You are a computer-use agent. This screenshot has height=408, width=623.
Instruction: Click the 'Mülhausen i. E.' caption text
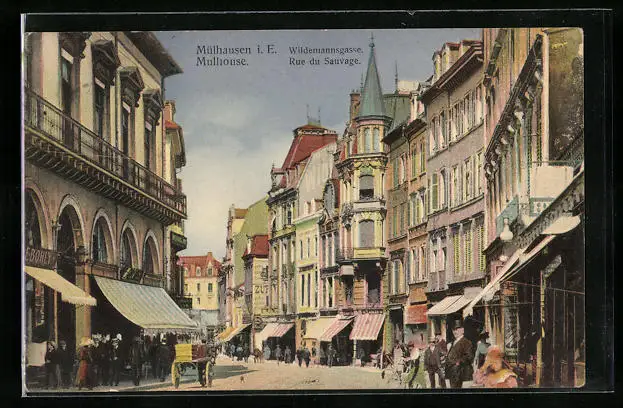pyautogui.click(x=236, y=48)
